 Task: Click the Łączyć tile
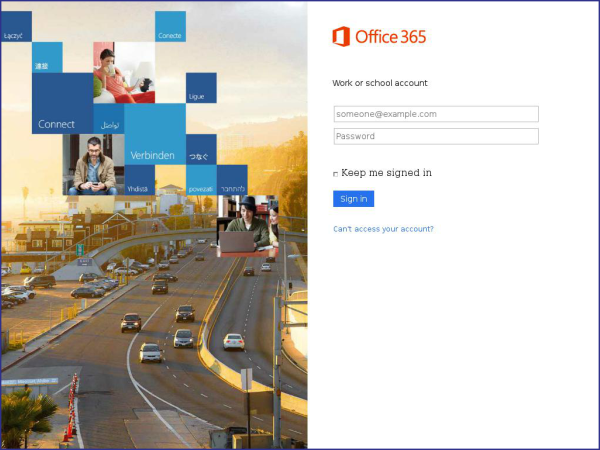16,26
